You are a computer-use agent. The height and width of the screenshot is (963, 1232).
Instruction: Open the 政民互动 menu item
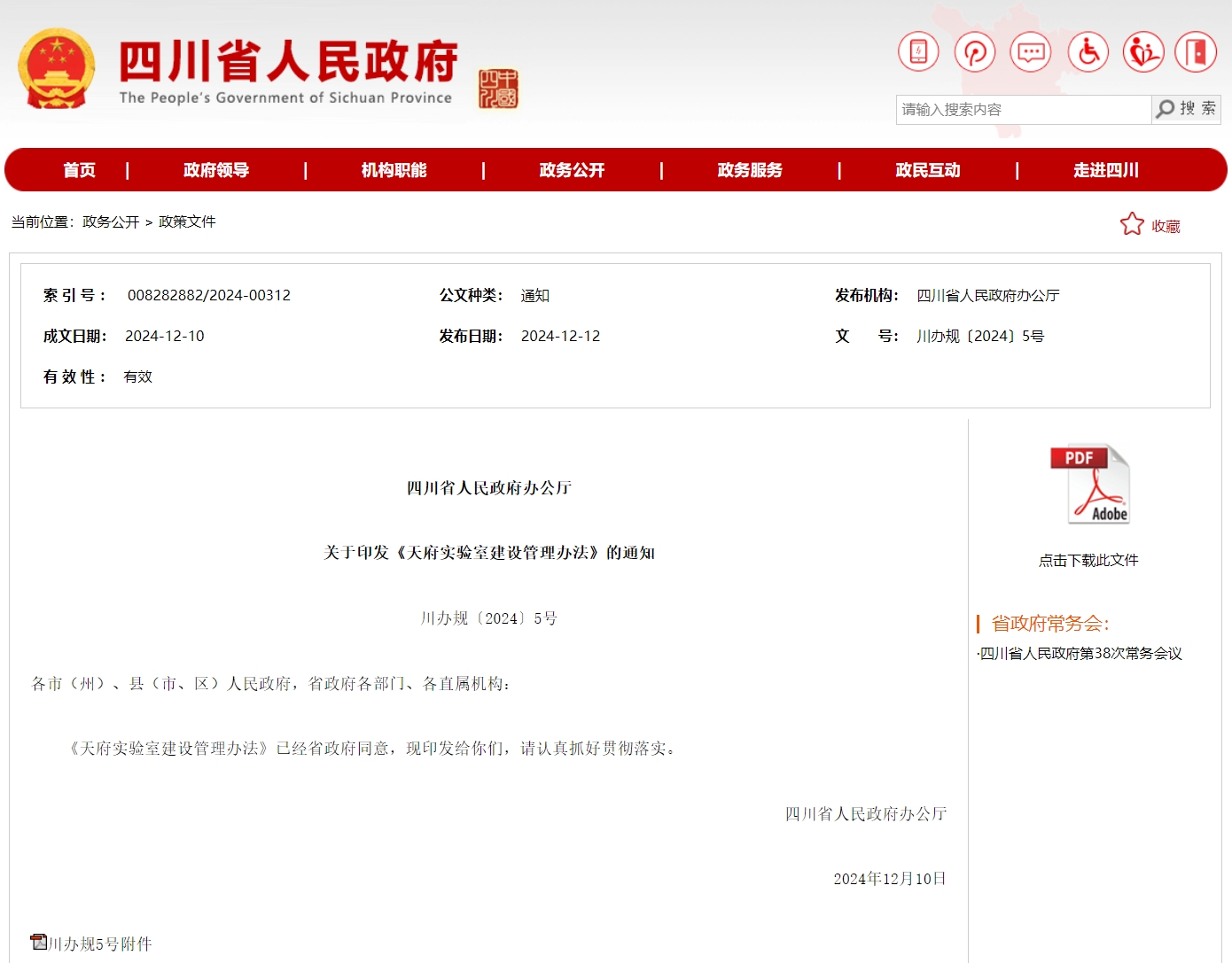928,170
